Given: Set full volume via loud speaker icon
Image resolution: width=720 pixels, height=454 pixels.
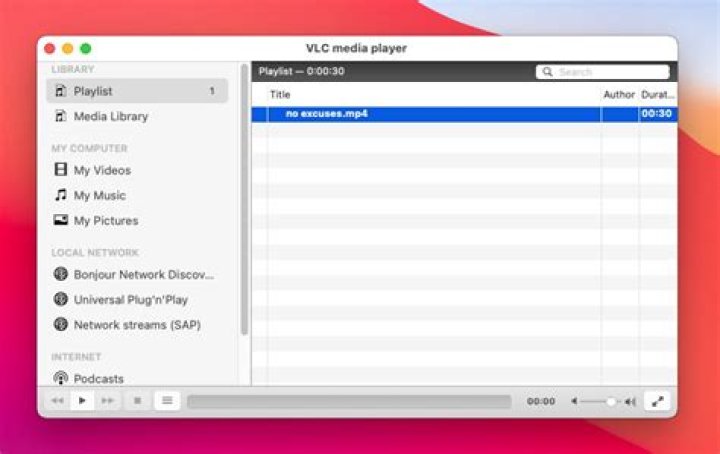Looking at the screenshot, I should point(630,402).
